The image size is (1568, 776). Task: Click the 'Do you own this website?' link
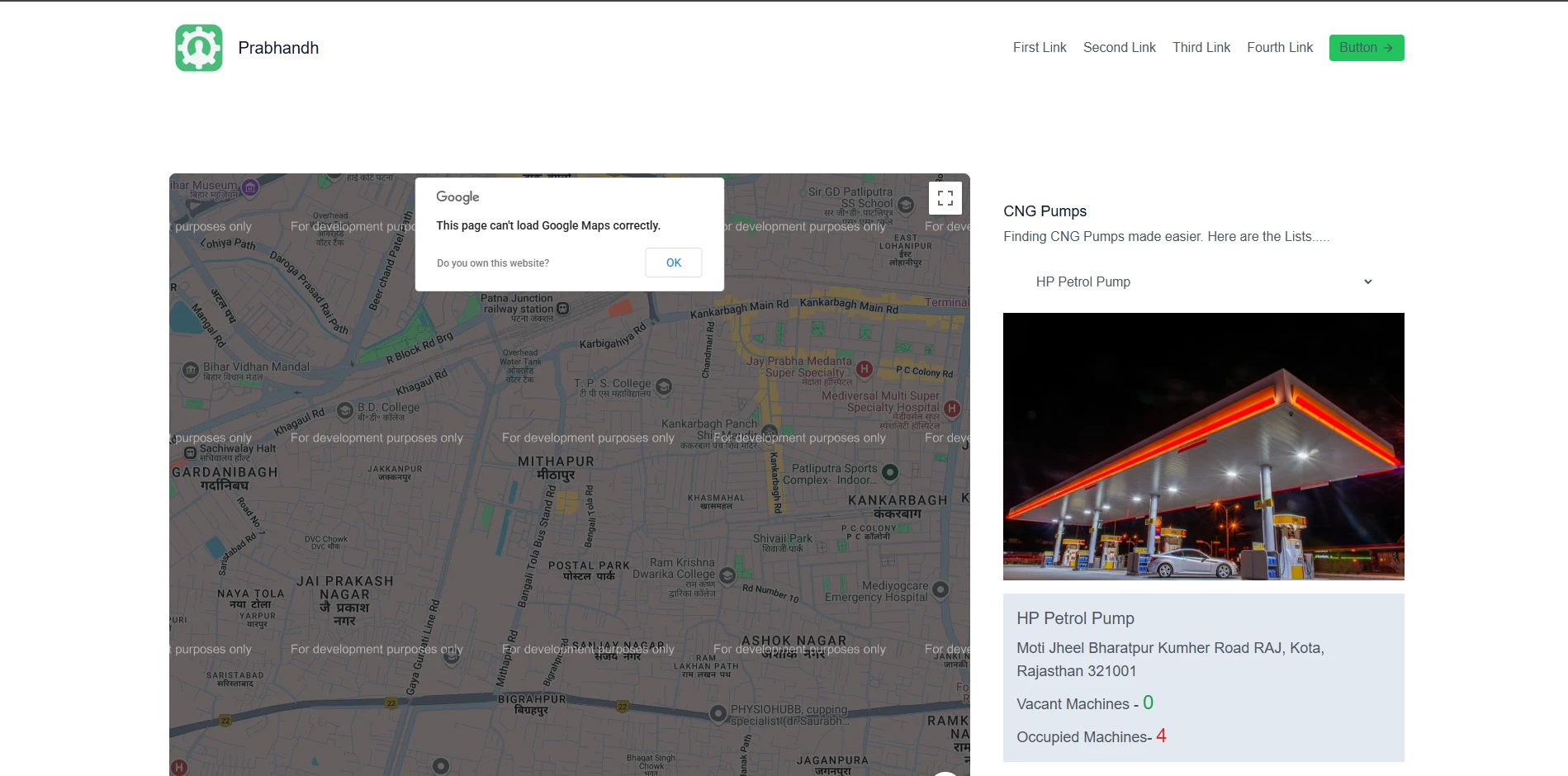tap(493, 263)
